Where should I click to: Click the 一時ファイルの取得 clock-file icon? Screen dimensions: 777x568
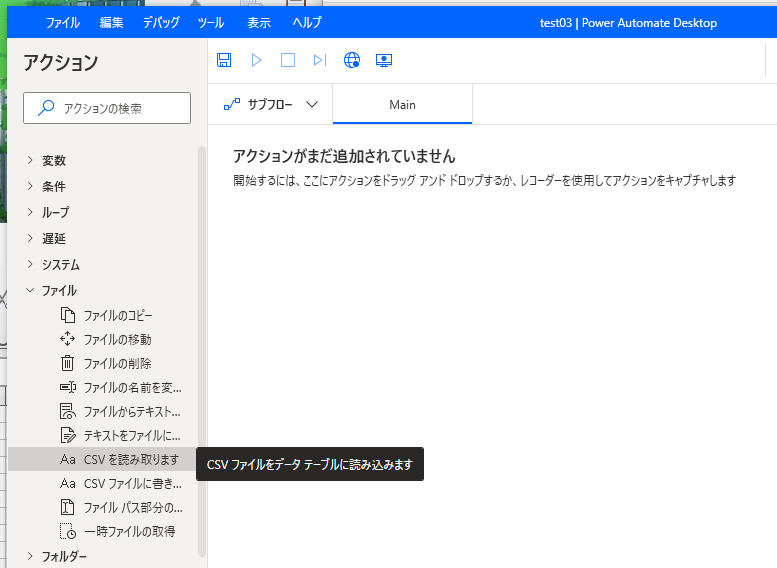click(x=68, y=531)
